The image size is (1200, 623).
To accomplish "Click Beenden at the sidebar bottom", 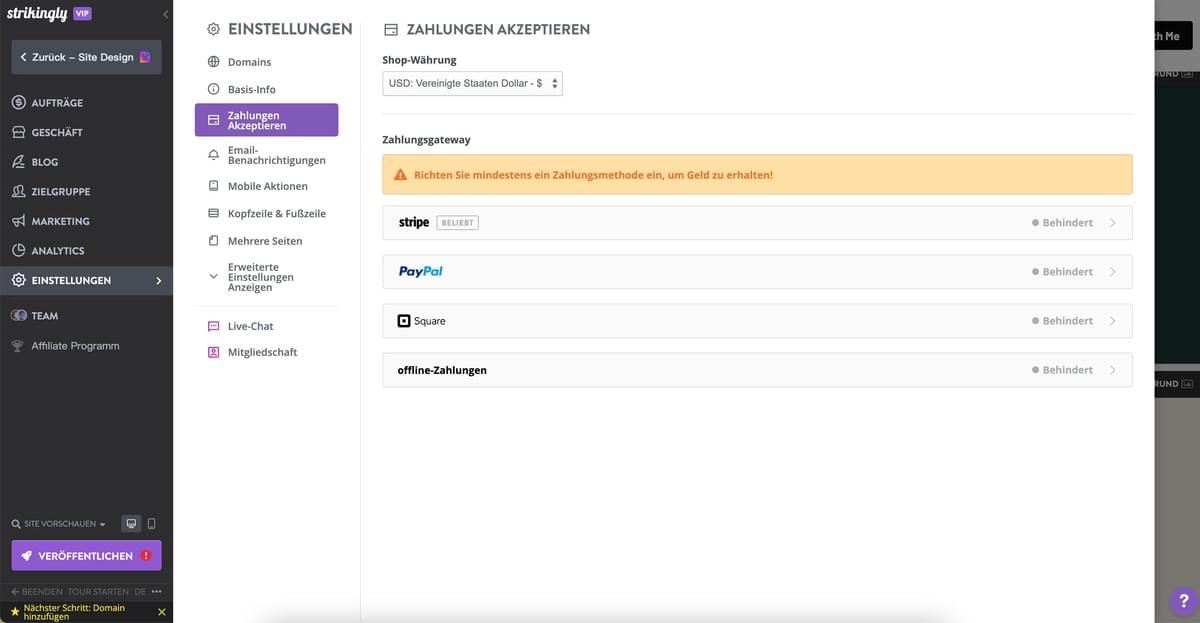I will pyautogui.click(x=36, y=591).
